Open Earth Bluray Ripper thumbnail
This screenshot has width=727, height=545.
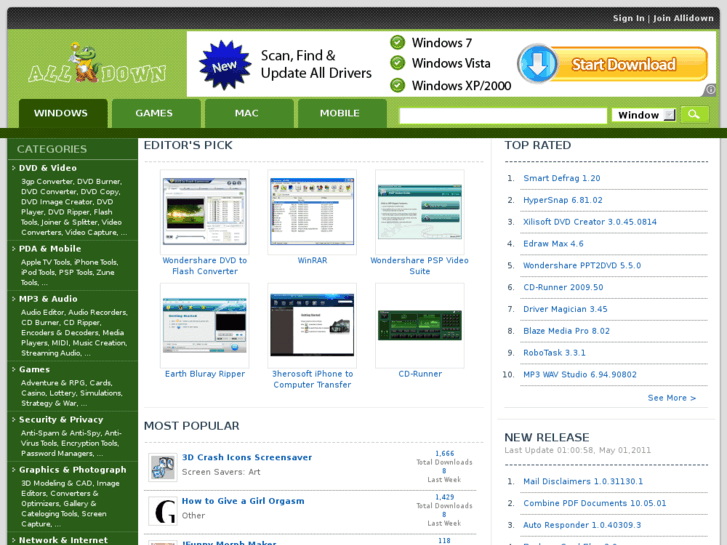tap(204, 325)
